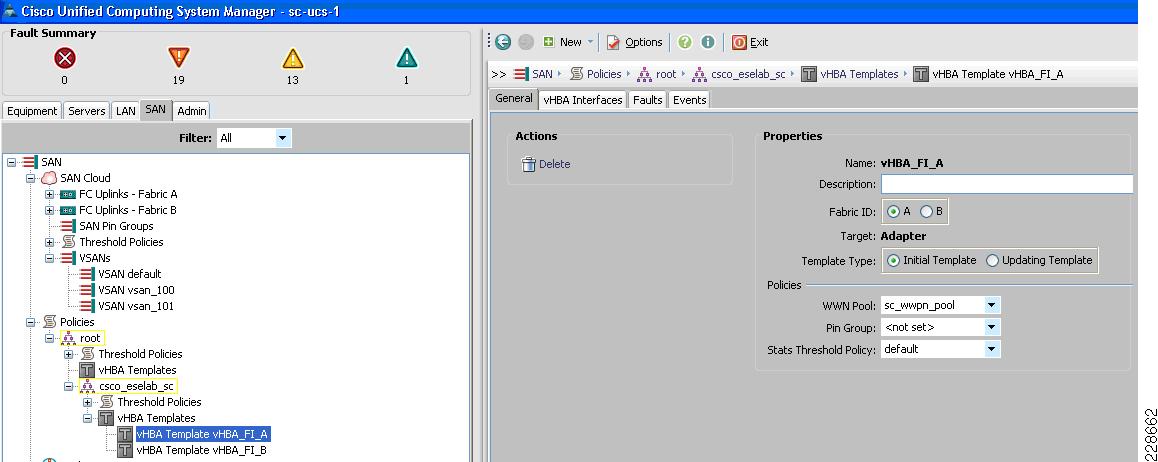This screenshot has width=1158, height=462.
Task: Click vHBA Templates in the breadcrumb
Action: (x=859, y=74)
